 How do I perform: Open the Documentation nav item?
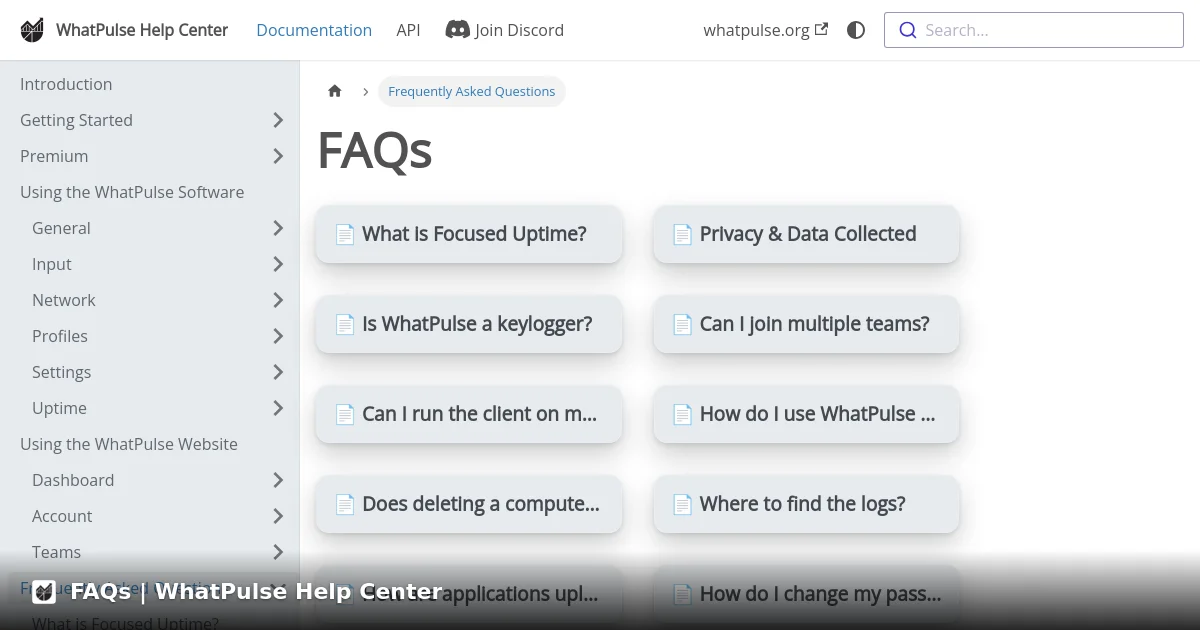point(314,30)
